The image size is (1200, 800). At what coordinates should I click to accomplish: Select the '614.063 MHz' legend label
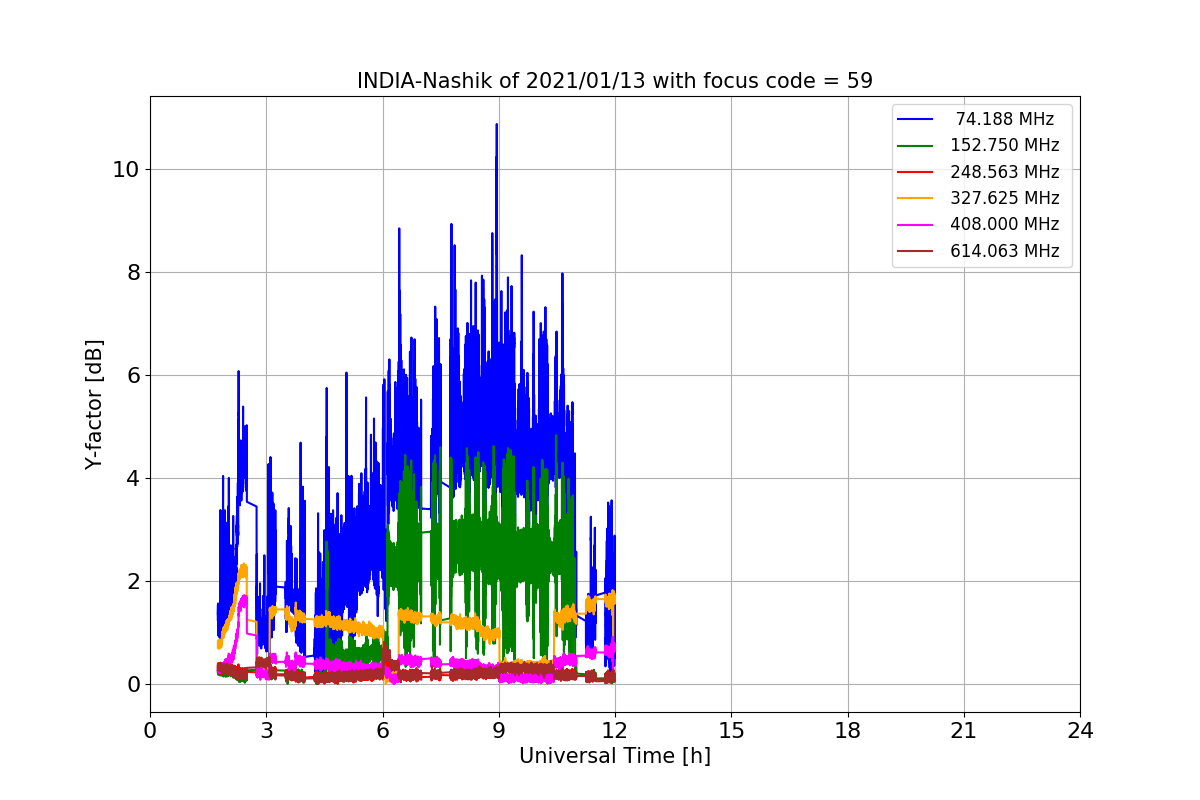1005,251
